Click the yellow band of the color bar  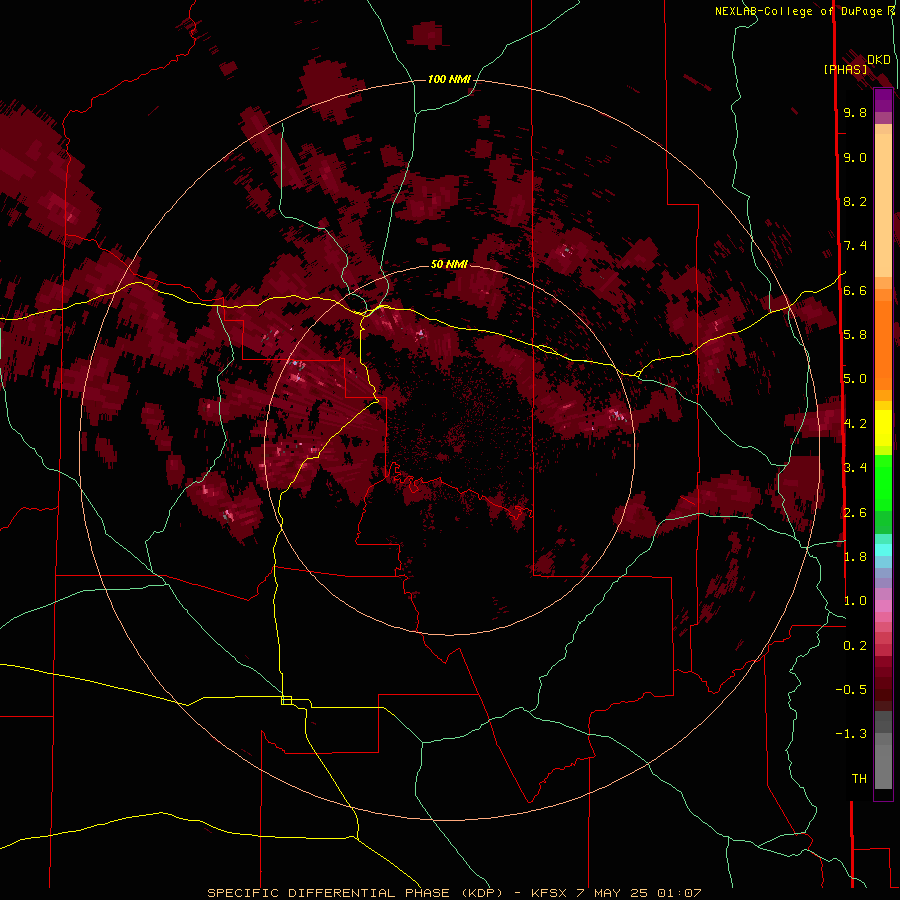click(x=883, y=428)
